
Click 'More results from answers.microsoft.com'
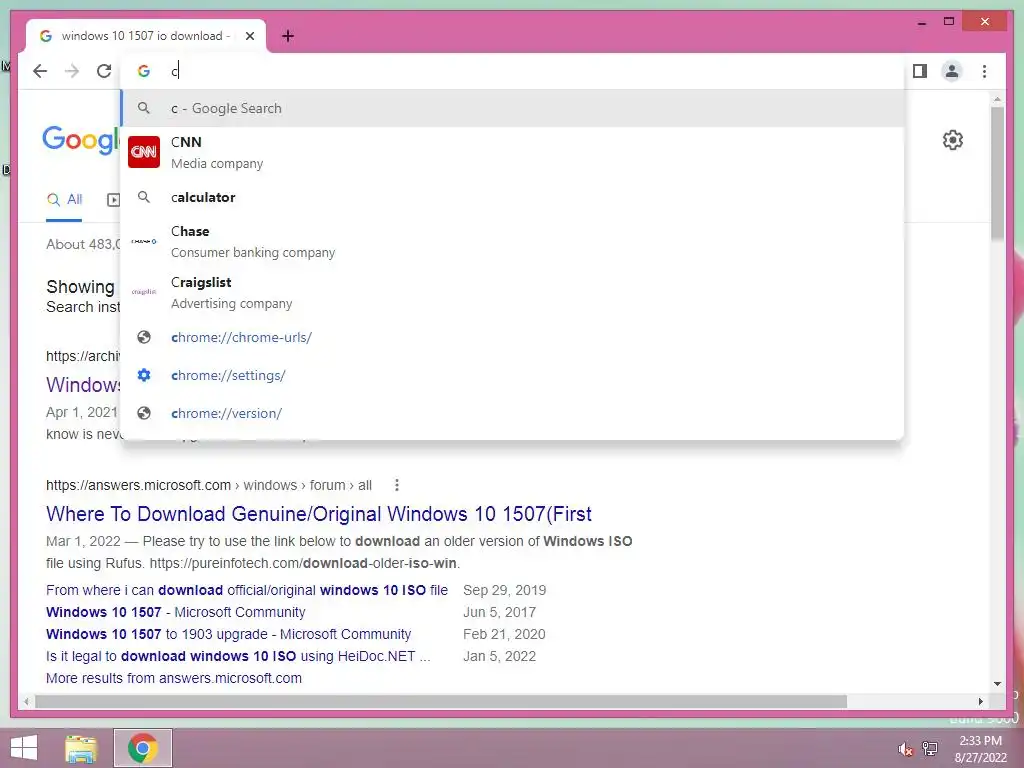(x=174, y=679)
